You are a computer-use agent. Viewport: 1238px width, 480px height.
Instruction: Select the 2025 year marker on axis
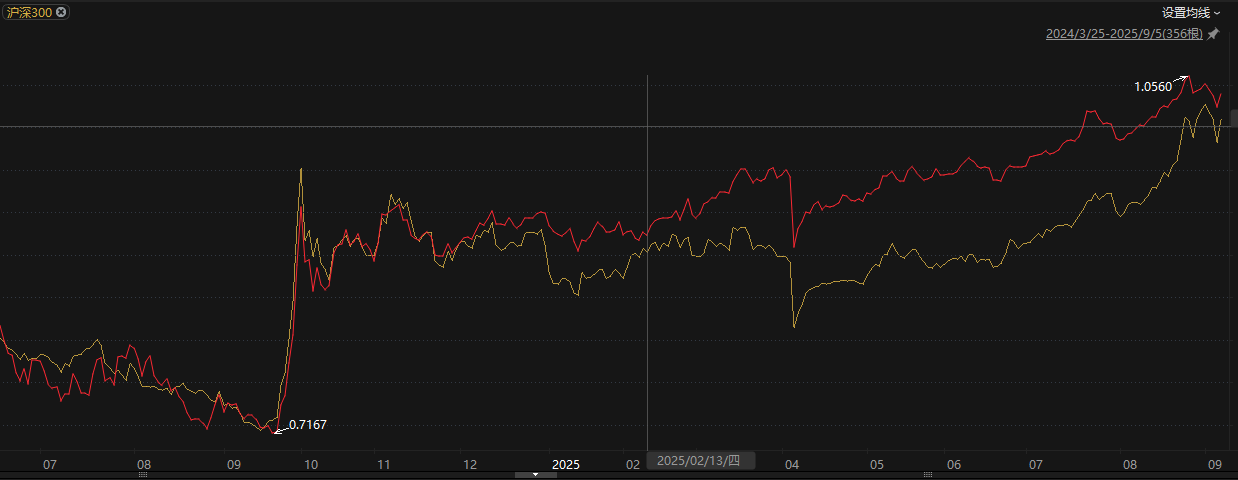(566, 465)
